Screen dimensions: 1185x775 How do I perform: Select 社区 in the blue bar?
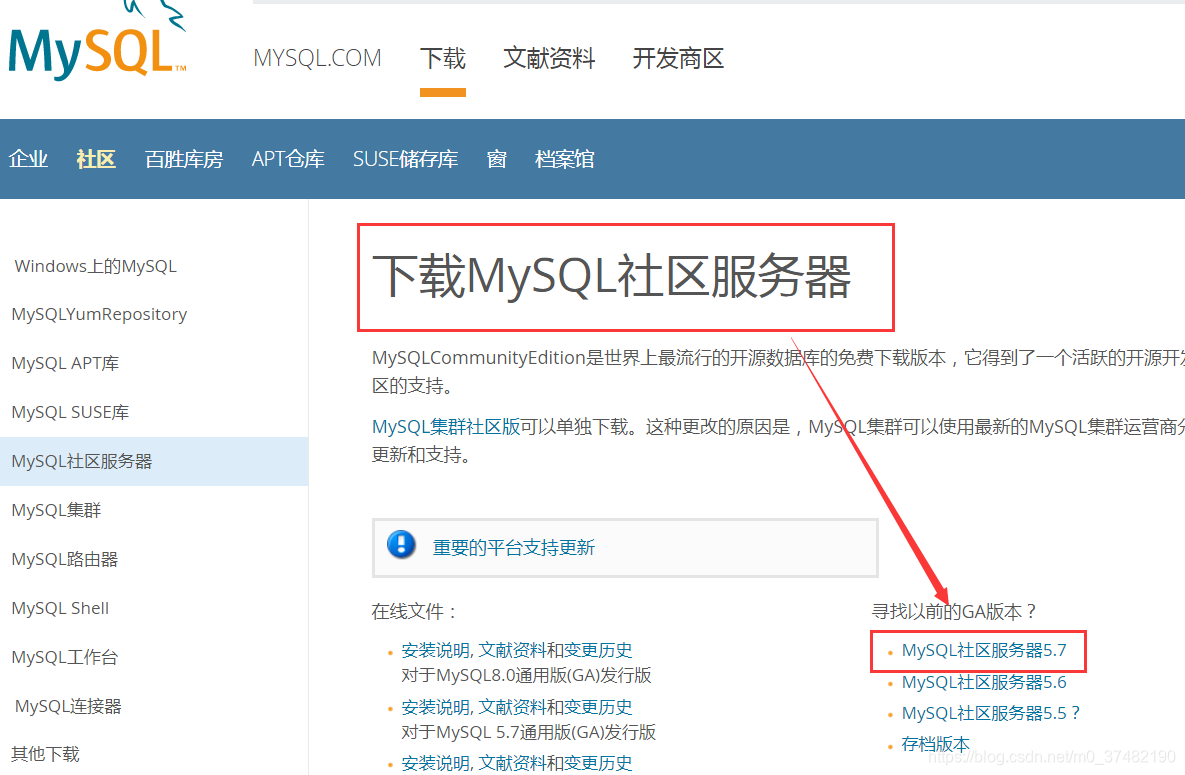(x=96, y=159)
